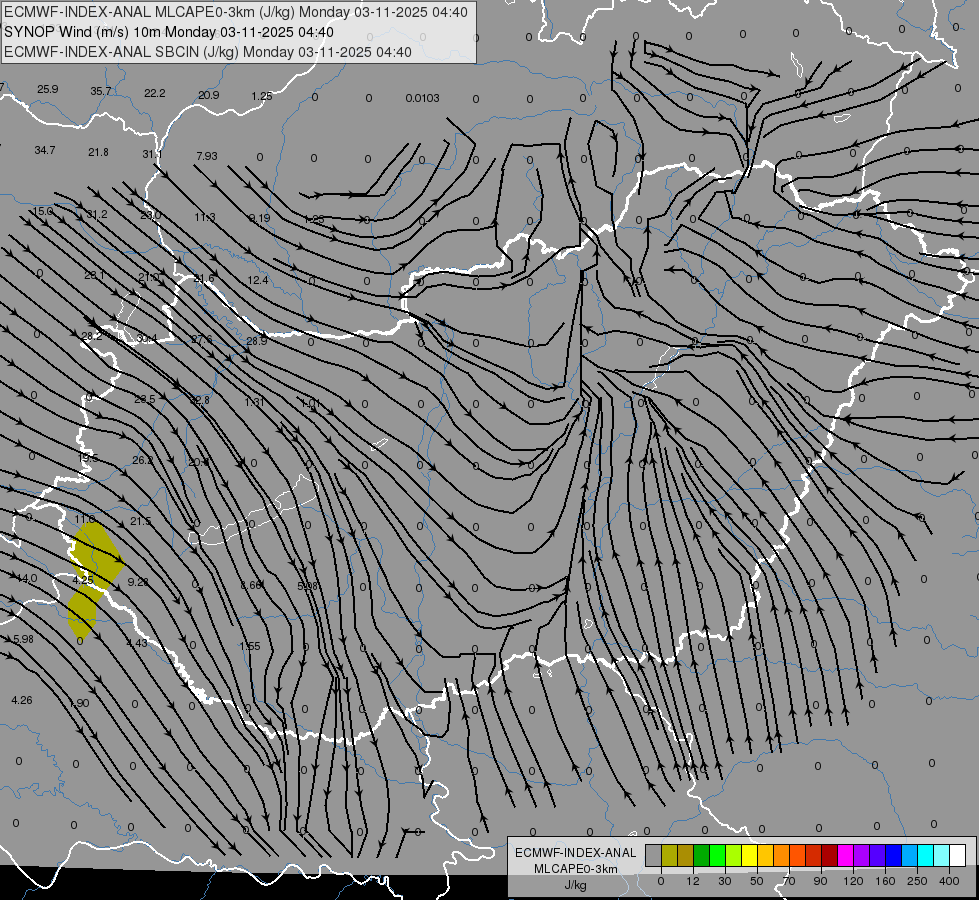This screenshot has height=900, width=979.
Task: Click the gray swatch in the legend
Action: [654, 855]
